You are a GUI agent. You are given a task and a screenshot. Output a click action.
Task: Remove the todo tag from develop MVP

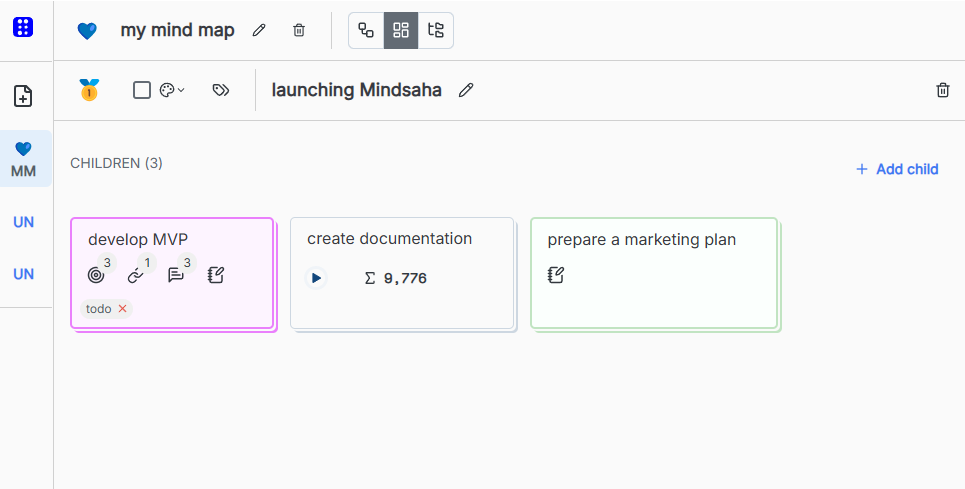pyautogui.click(x=123, y=309)
